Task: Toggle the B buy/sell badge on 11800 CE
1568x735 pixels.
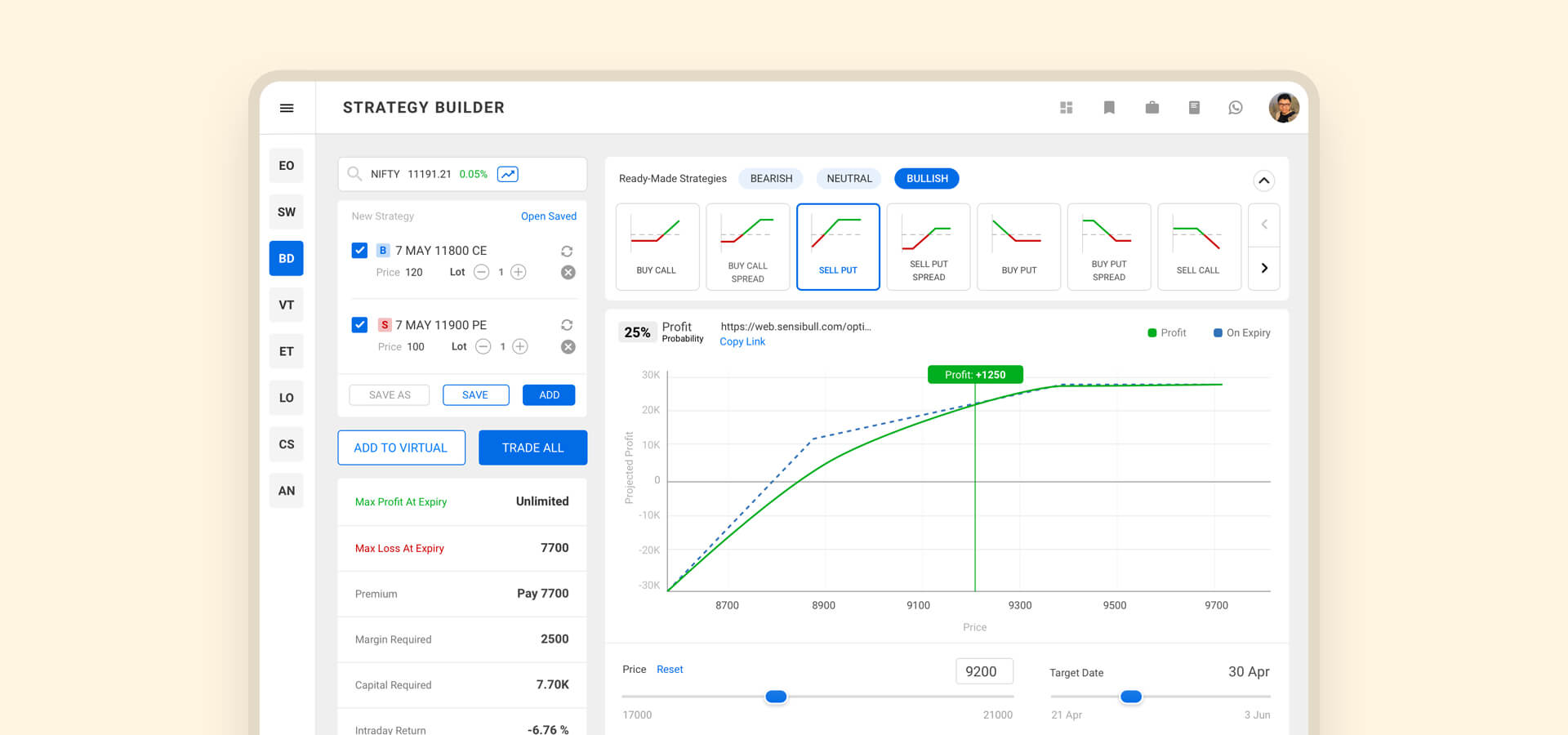Action: pos(383,251)
